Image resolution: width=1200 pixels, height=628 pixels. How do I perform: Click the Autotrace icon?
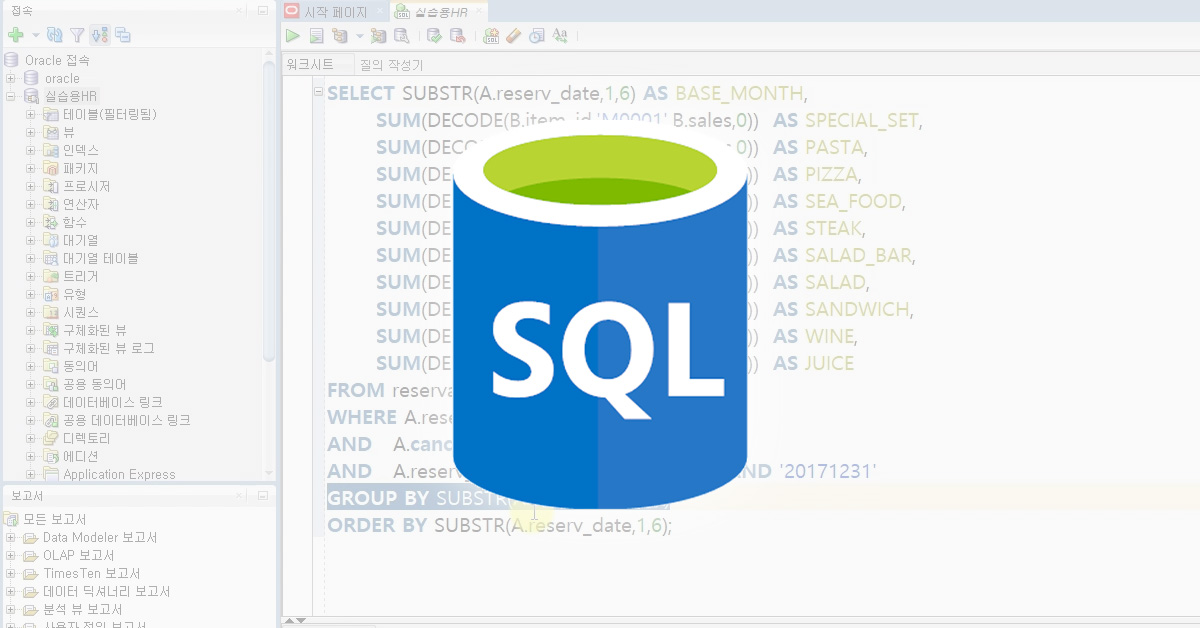point(378,35)
